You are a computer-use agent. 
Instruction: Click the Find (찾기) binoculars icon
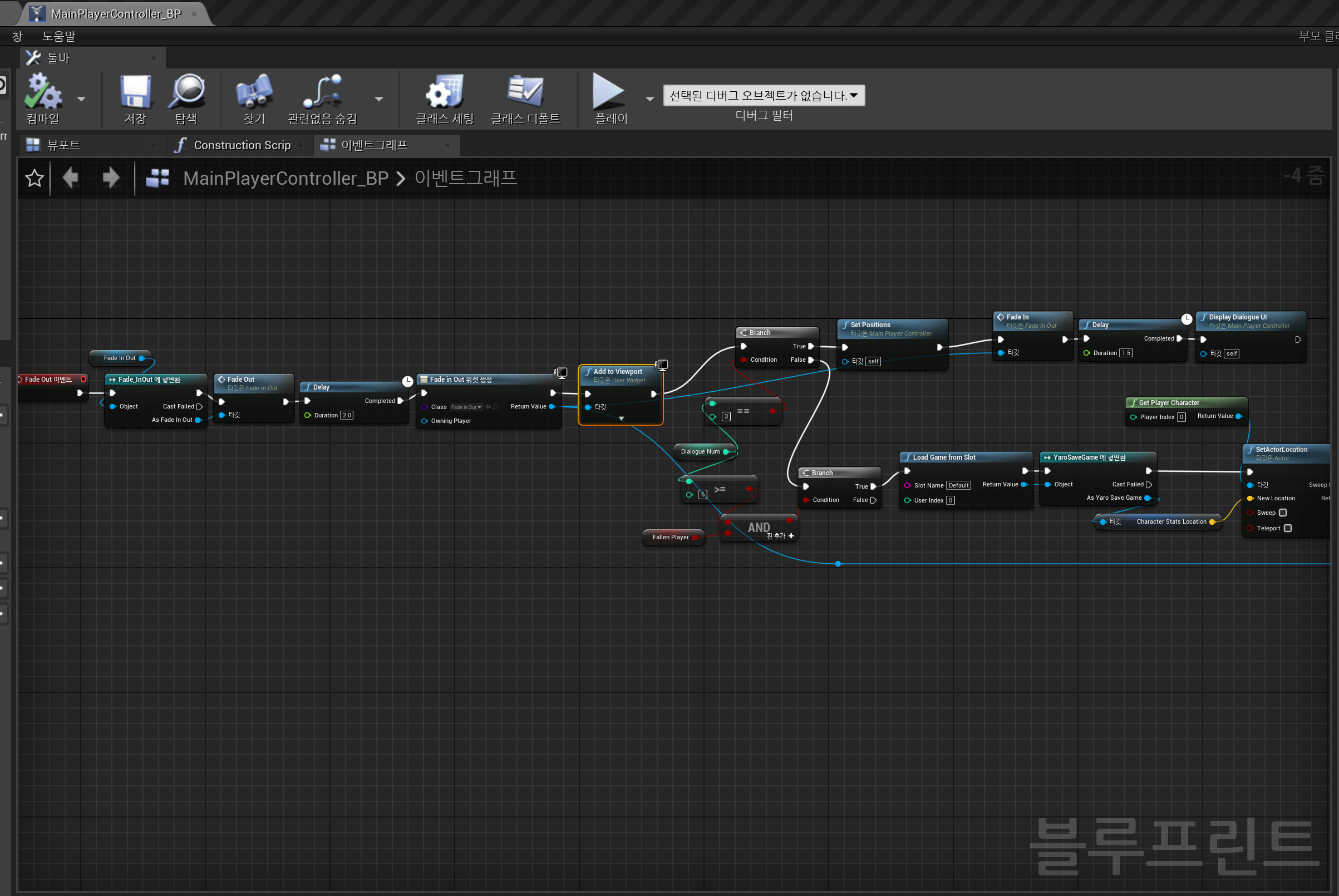(254, 92)
